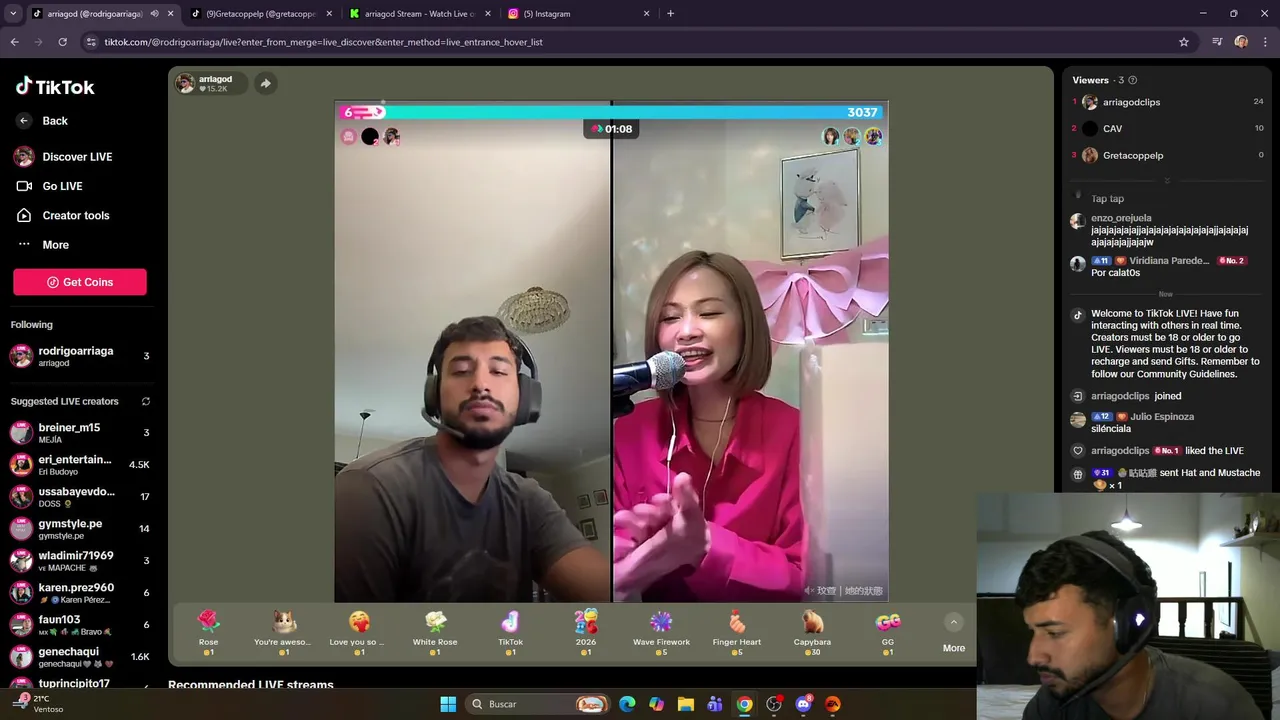Bookmark this page with star icon
The height and width of the screenshot is (720, 1280).
point(1184,42)
